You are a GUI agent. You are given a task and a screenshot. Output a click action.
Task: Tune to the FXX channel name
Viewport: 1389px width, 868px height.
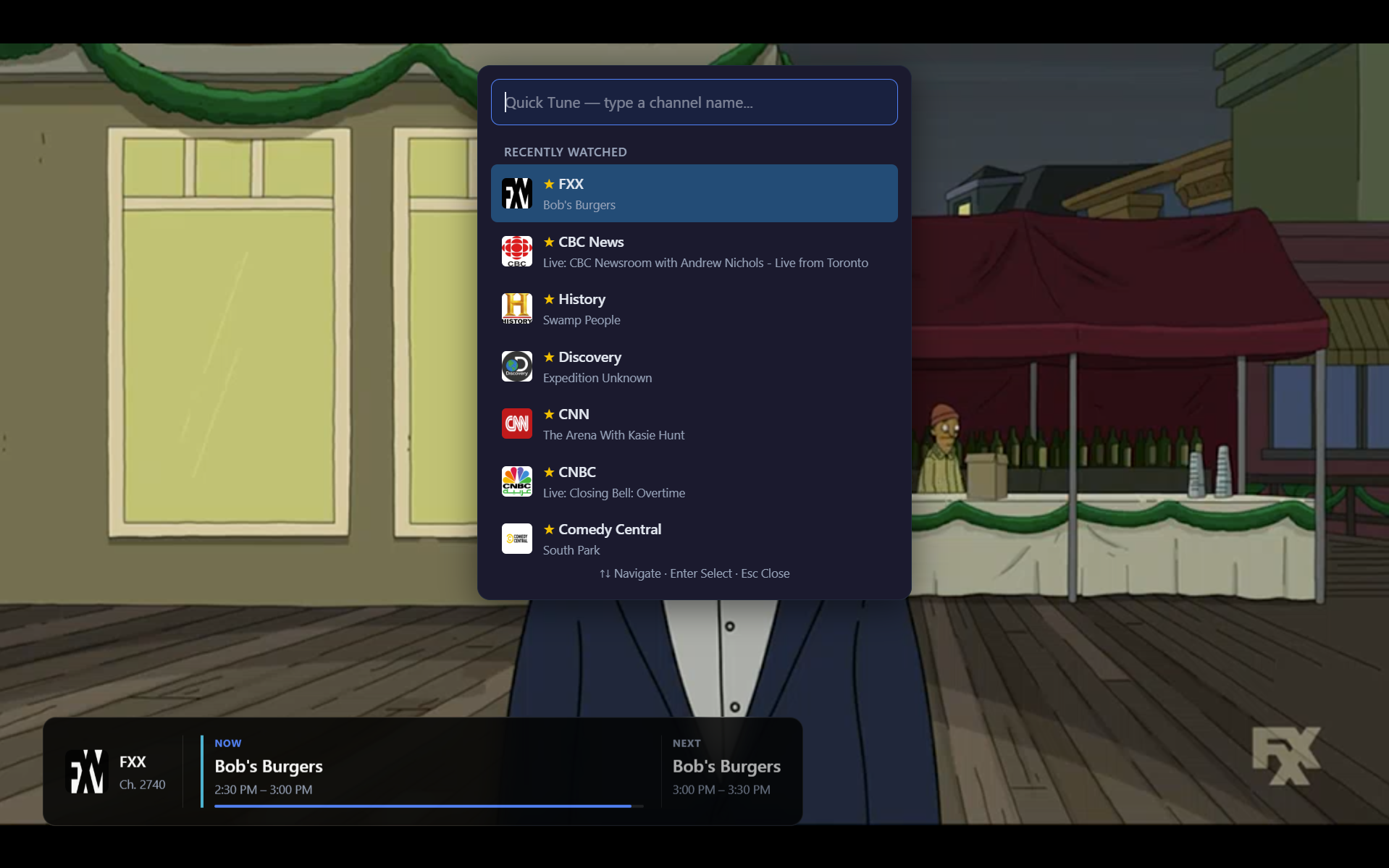(571, 184)
